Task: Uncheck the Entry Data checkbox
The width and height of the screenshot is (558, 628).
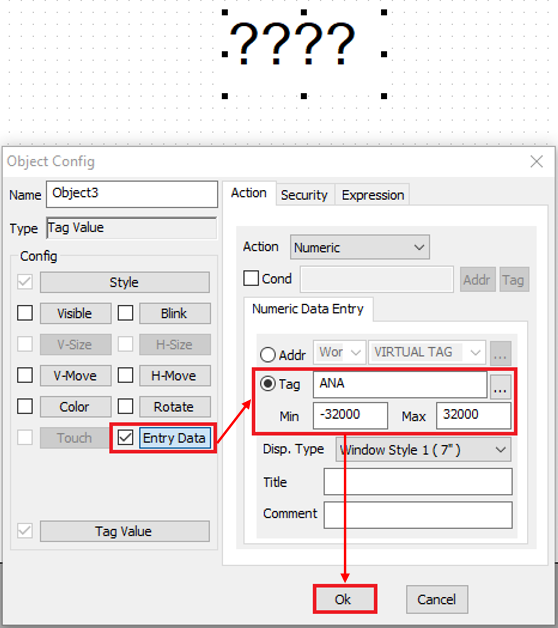Action: [x=125, y=437]
